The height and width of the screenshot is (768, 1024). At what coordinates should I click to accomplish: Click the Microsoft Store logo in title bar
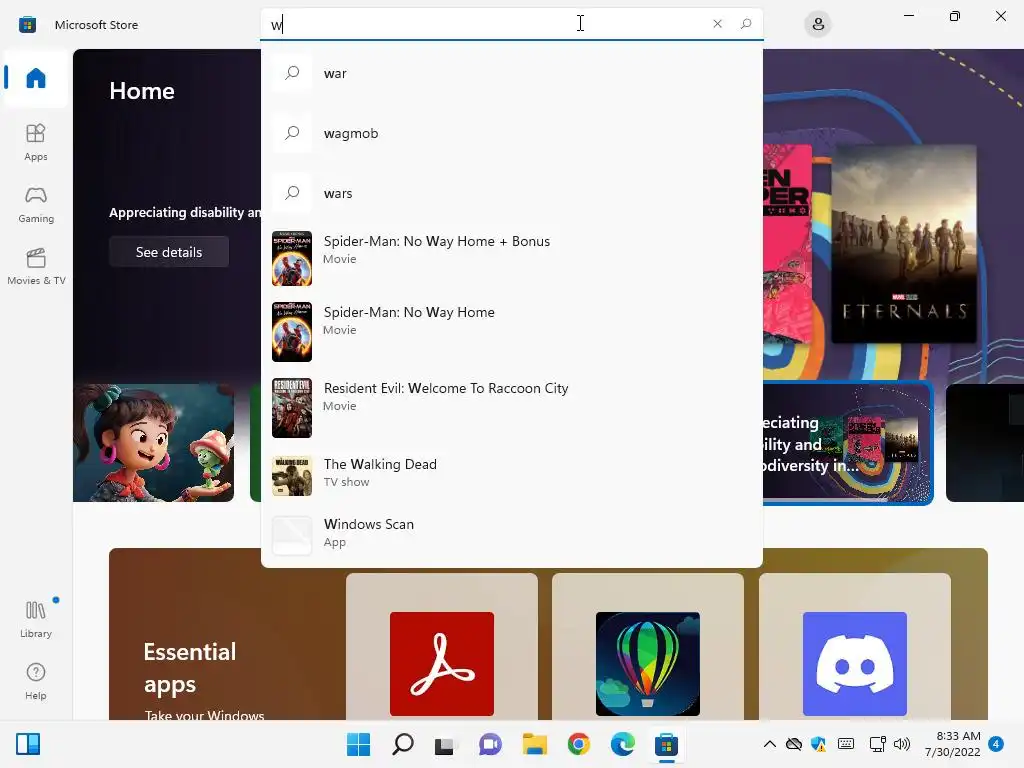coord(27,25)
